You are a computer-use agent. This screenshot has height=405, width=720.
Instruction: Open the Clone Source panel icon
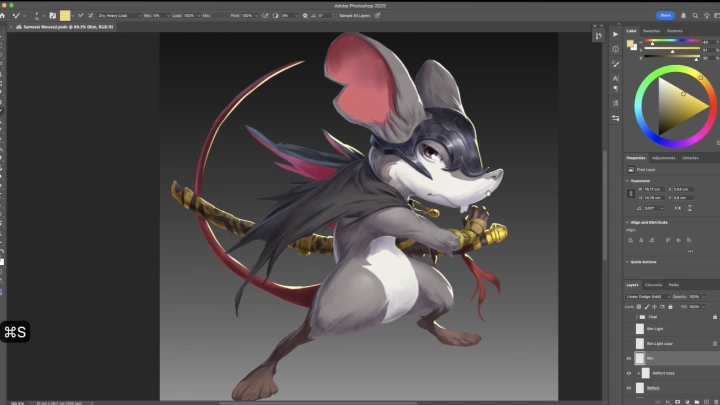click(615, 103)
